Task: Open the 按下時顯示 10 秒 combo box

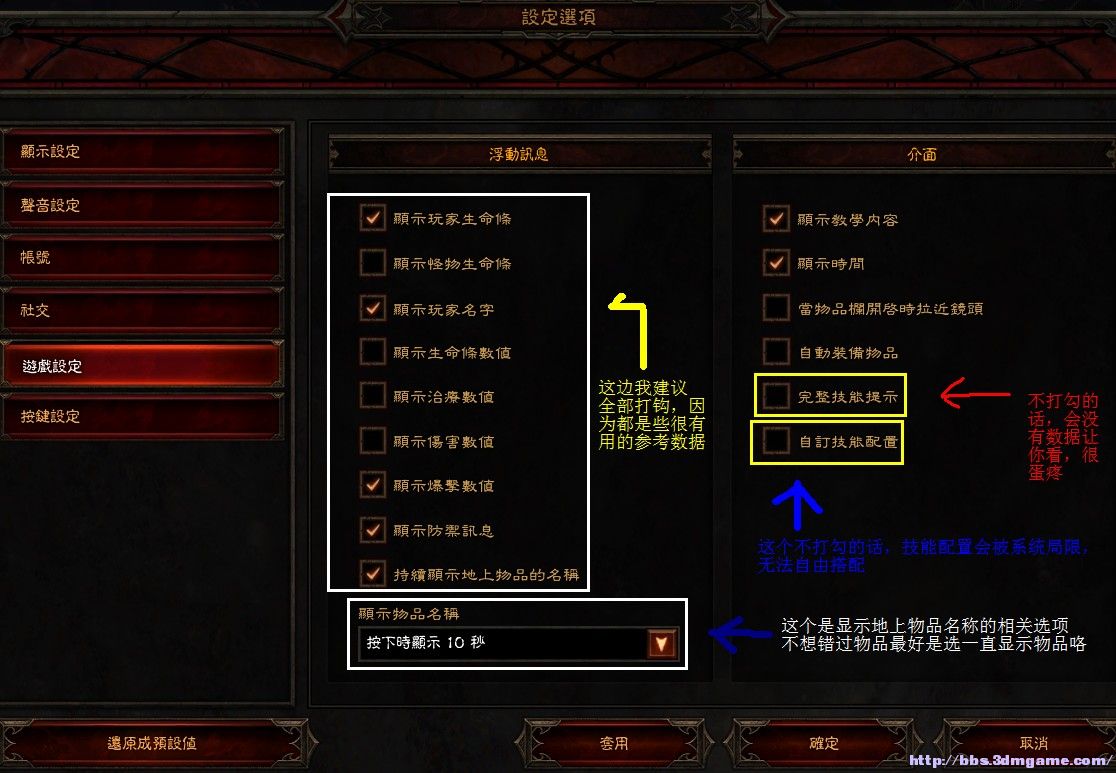Action: [x=517, y=643]
